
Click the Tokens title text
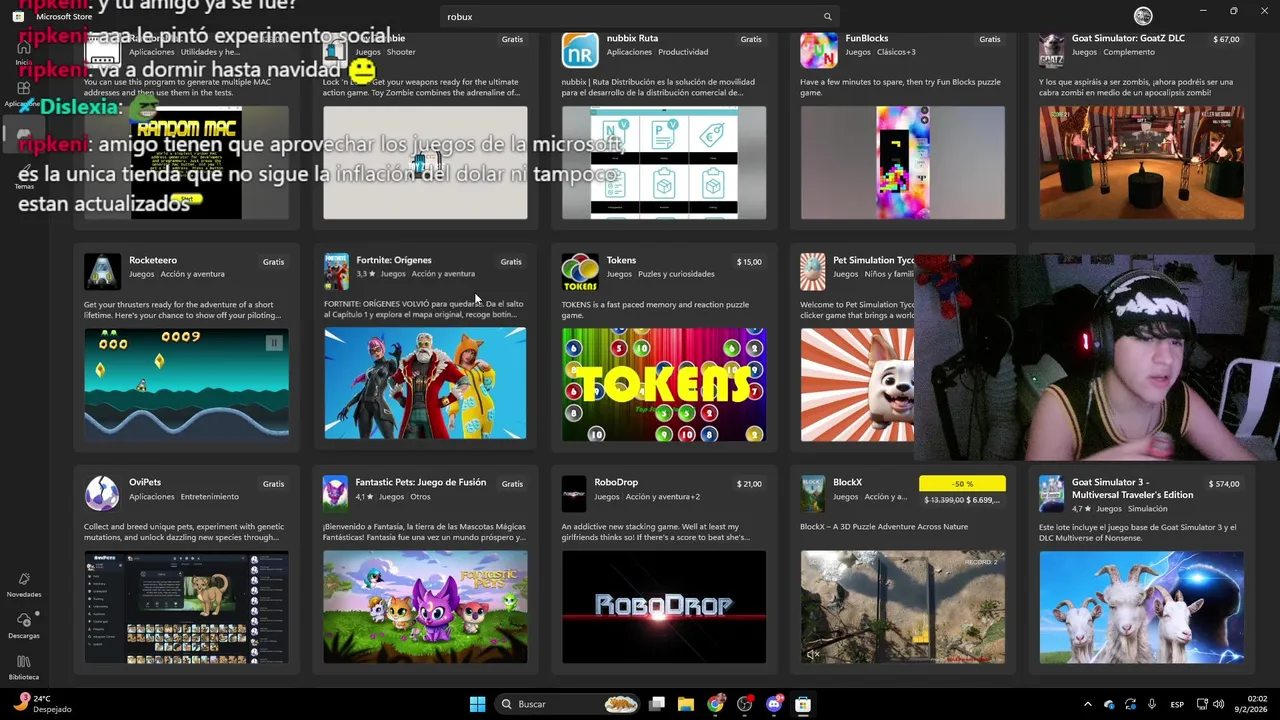tap(621, 260)
